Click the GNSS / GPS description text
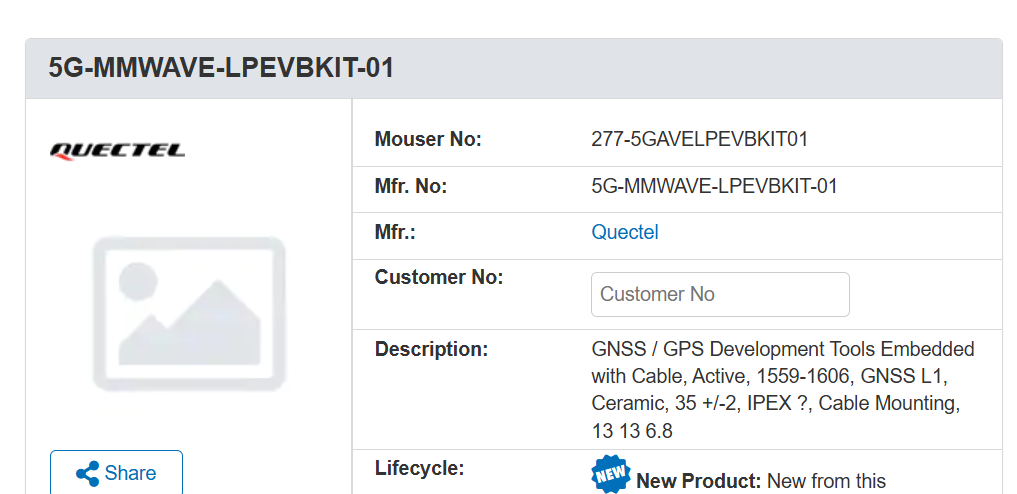The width and height of the screenshot is (1017, 494). [x=782, y=377]
